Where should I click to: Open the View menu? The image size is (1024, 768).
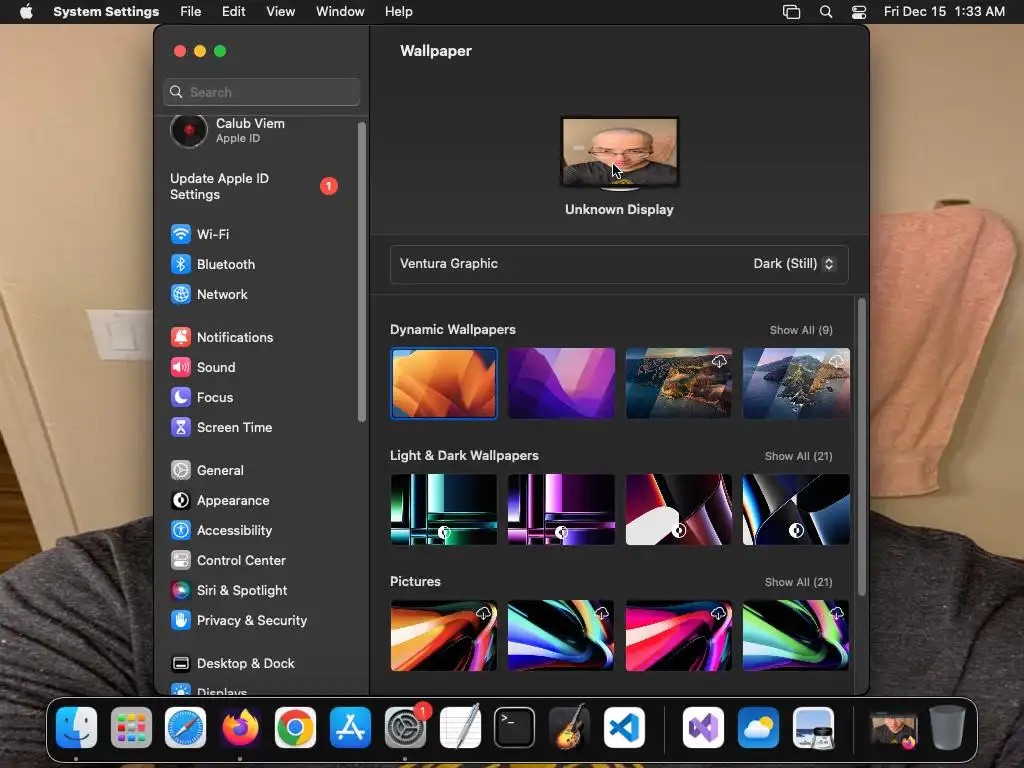click(280, 12)
